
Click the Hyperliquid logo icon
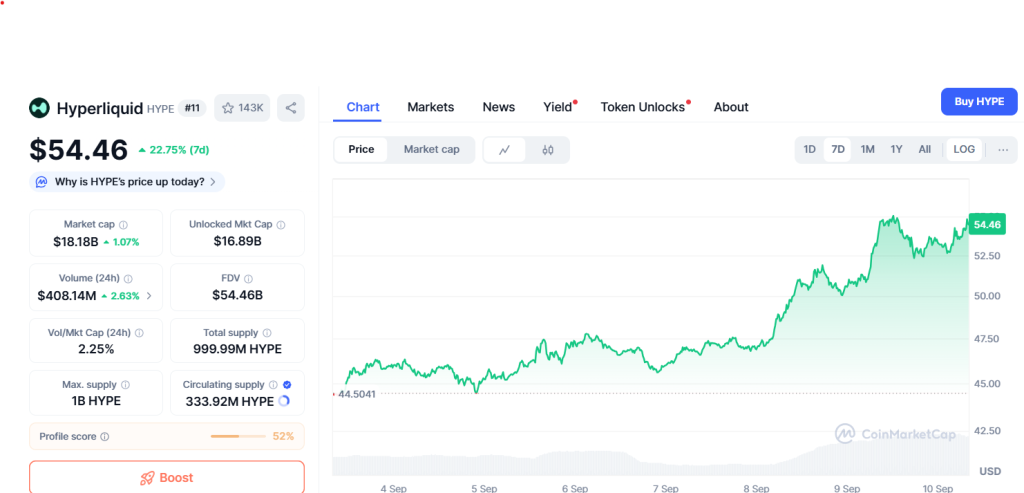pos(40,108)
